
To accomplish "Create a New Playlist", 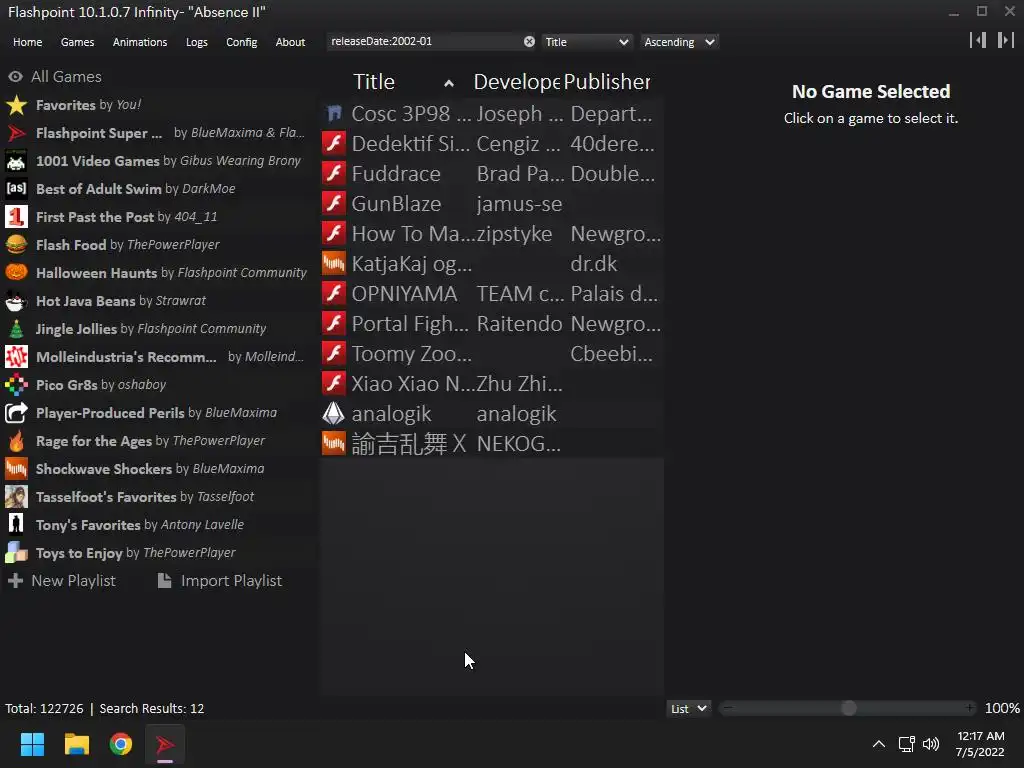I will pos(62,581).
